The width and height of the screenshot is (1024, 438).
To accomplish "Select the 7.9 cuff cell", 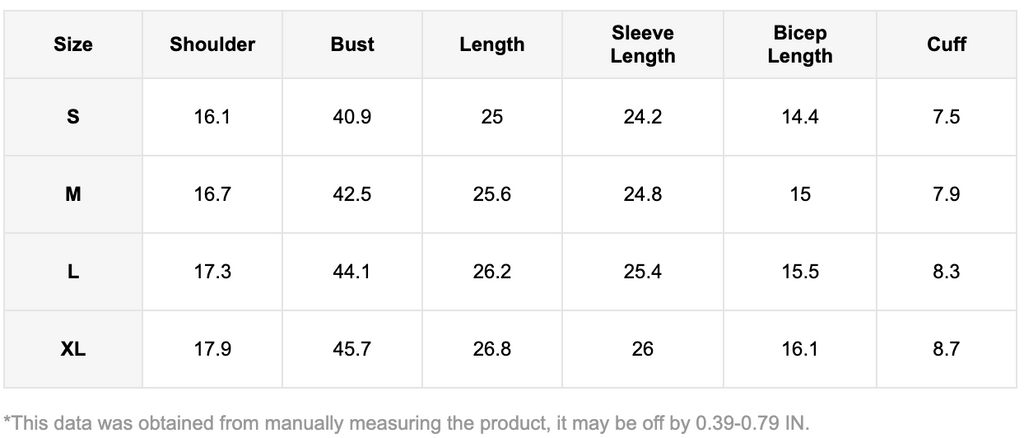I will (x=946, y=194).
